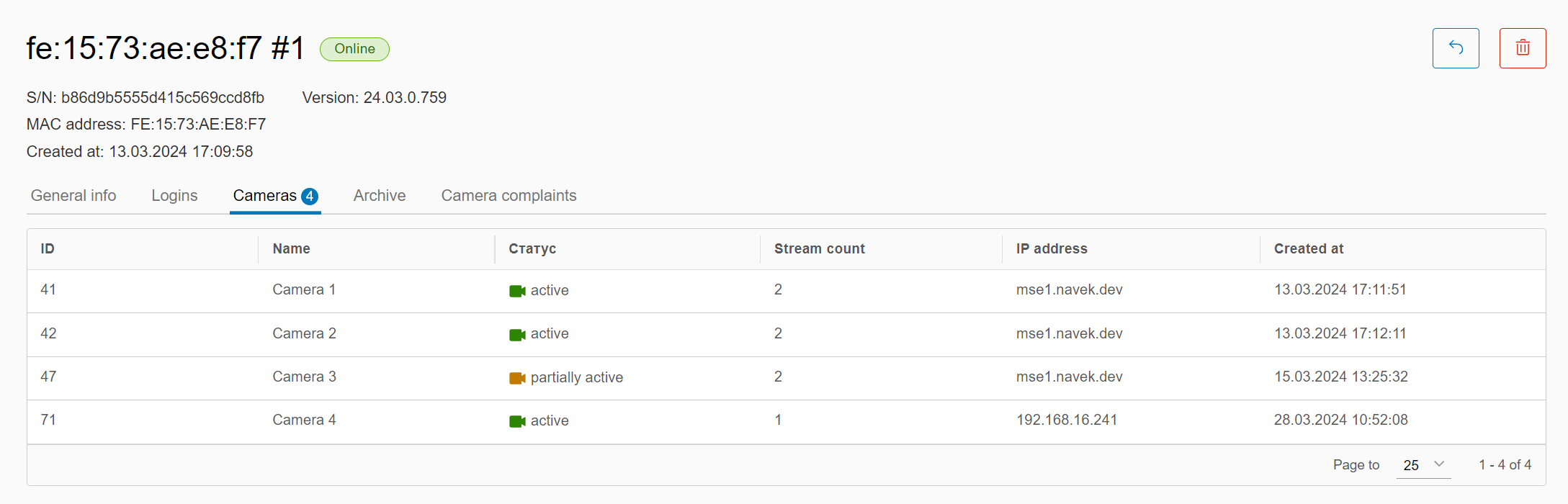Click Camera 1 green camera status icon
Image resolution: width=1568 pixels, height=504 pixels.
[516, 291]
